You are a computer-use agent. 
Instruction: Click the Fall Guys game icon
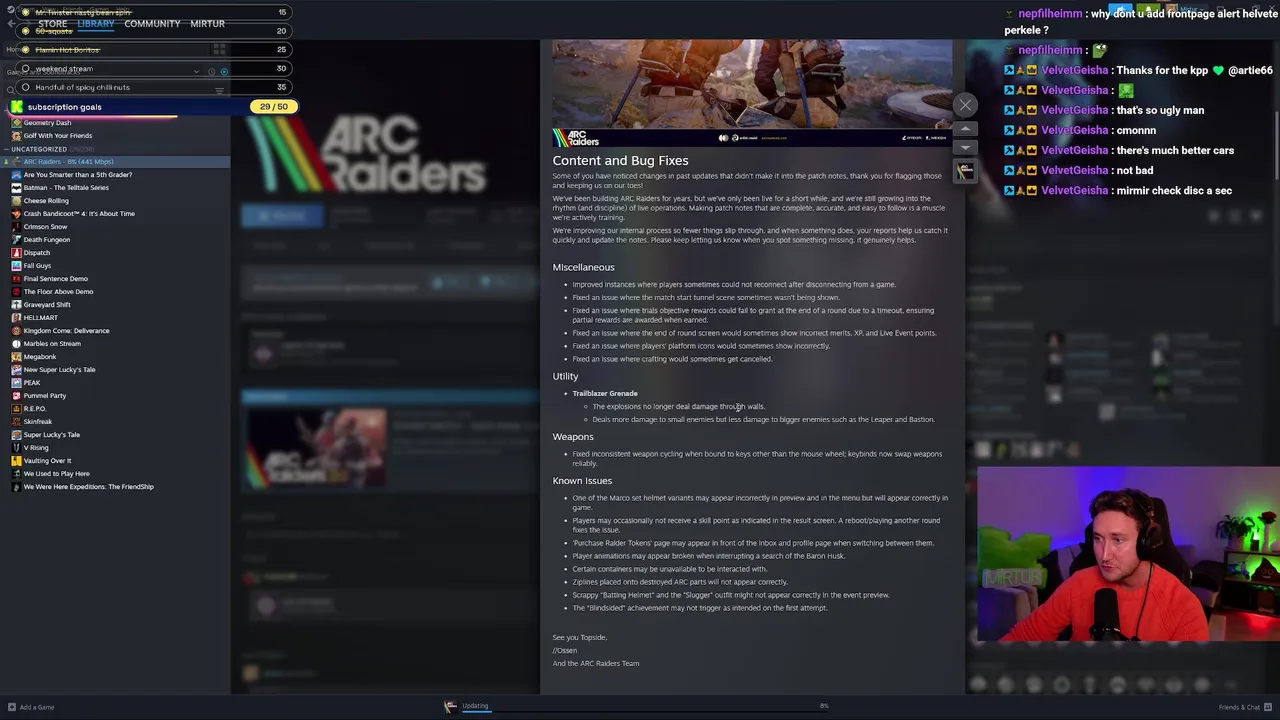(16, 265)
